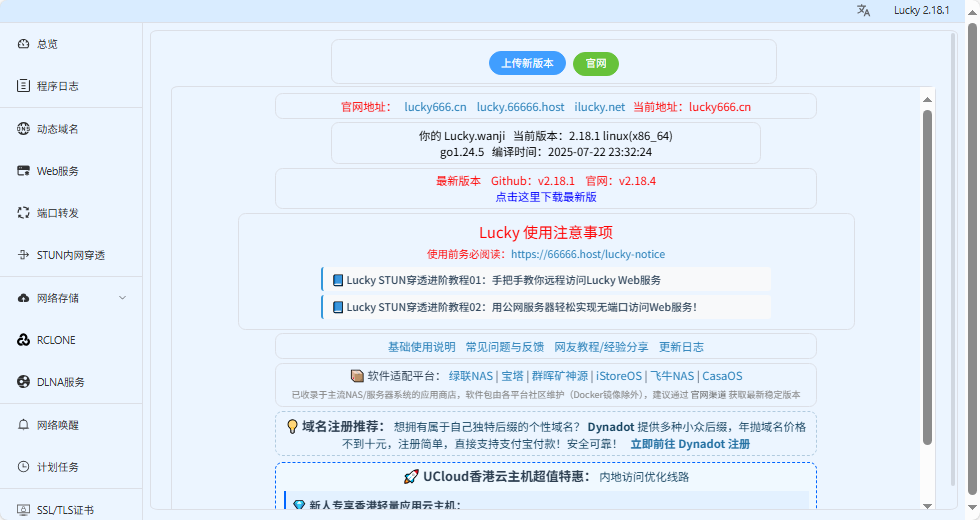Open SSL/TLS证书 menu item
Image resolution: width=980 pixels, height=520 pixels.
tap(71, 510)
